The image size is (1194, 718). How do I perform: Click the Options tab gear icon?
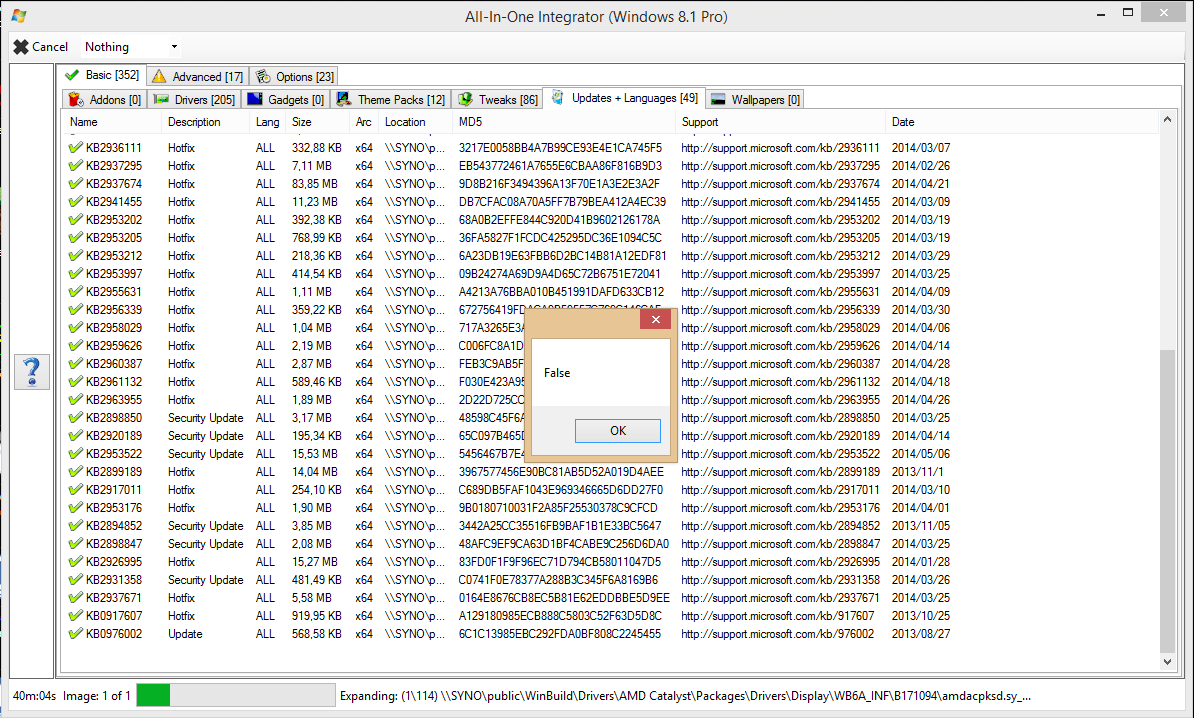[x=263, y=76]
